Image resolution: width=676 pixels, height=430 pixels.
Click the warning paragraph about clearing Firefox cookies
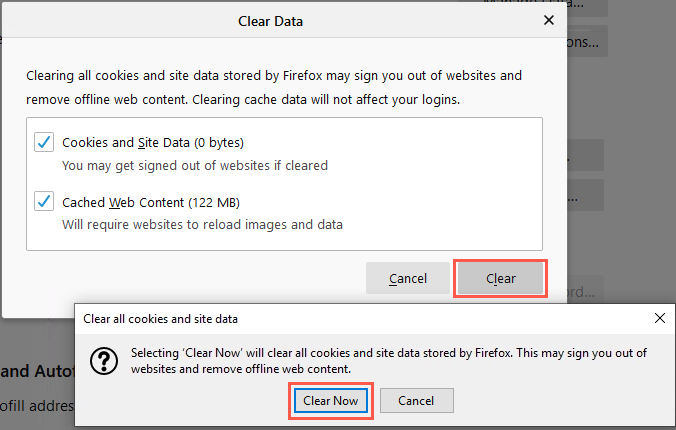tap(274, 88)
